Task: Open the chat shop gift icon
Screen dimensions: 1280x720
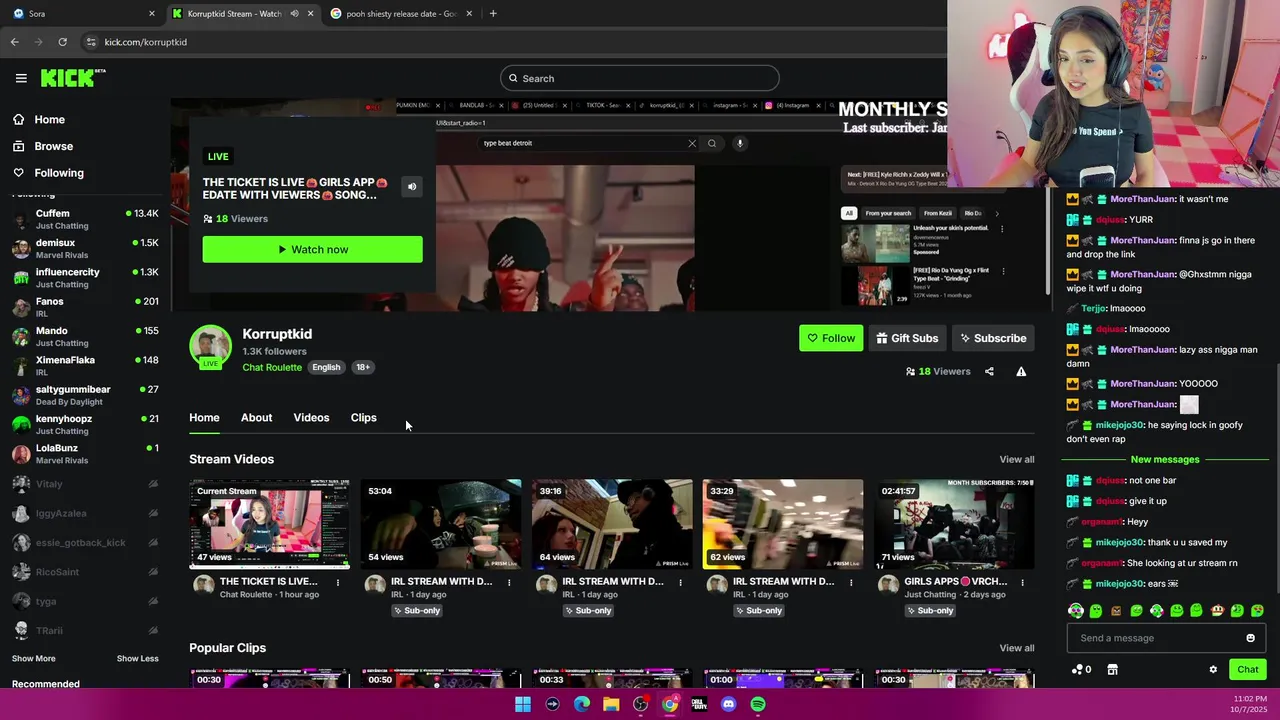Action: coord(1112,670)
